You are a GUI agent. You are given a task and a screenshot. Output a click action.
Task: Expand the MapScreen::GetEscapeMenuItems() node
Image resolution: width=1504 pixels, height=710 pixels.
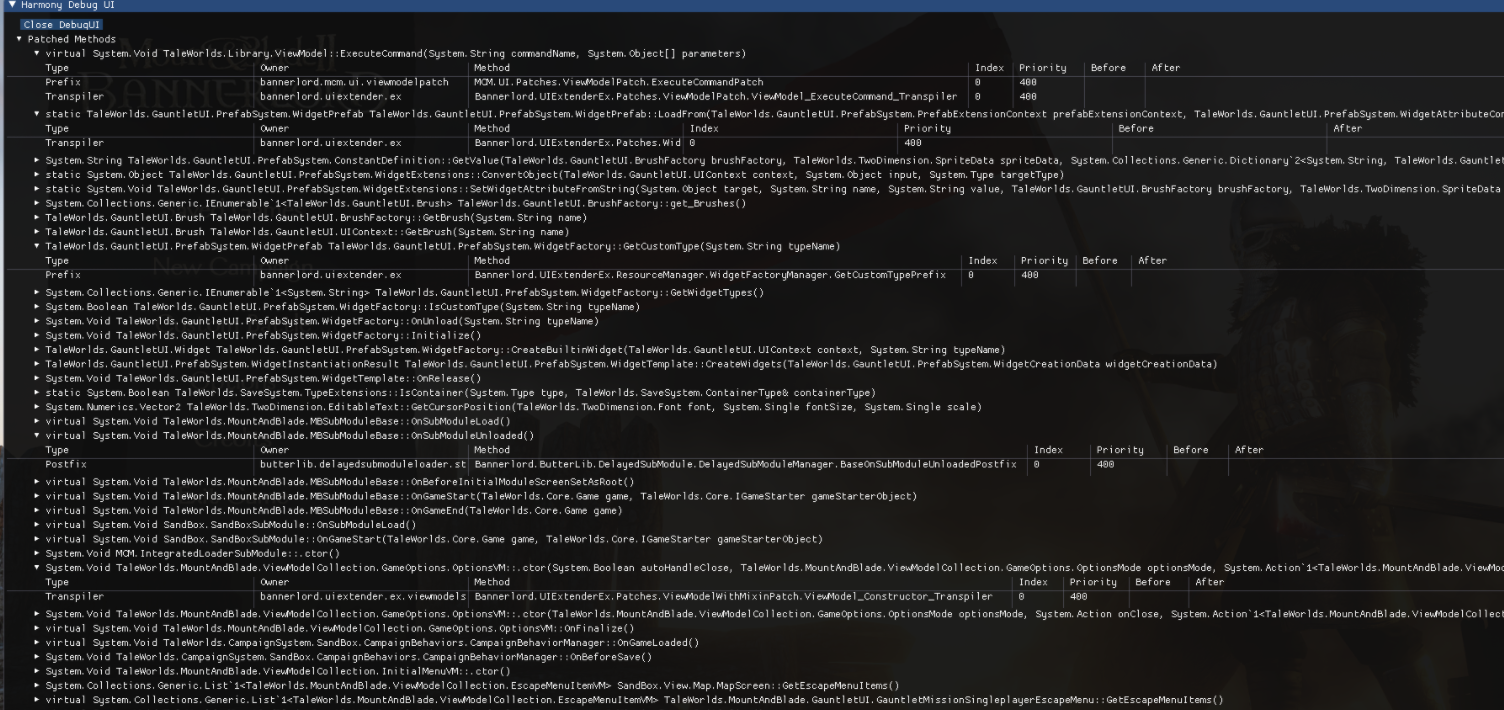[37, 686]
